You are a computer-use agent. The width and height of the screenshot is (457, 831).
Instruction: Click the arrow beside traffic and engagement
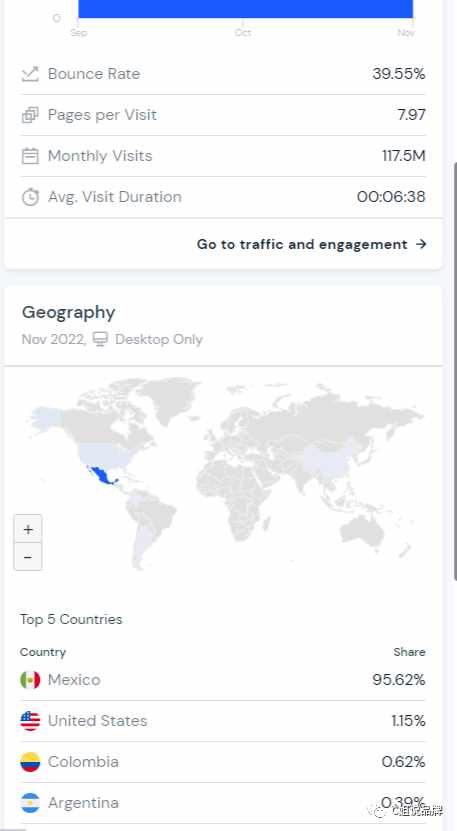(421, 244)
